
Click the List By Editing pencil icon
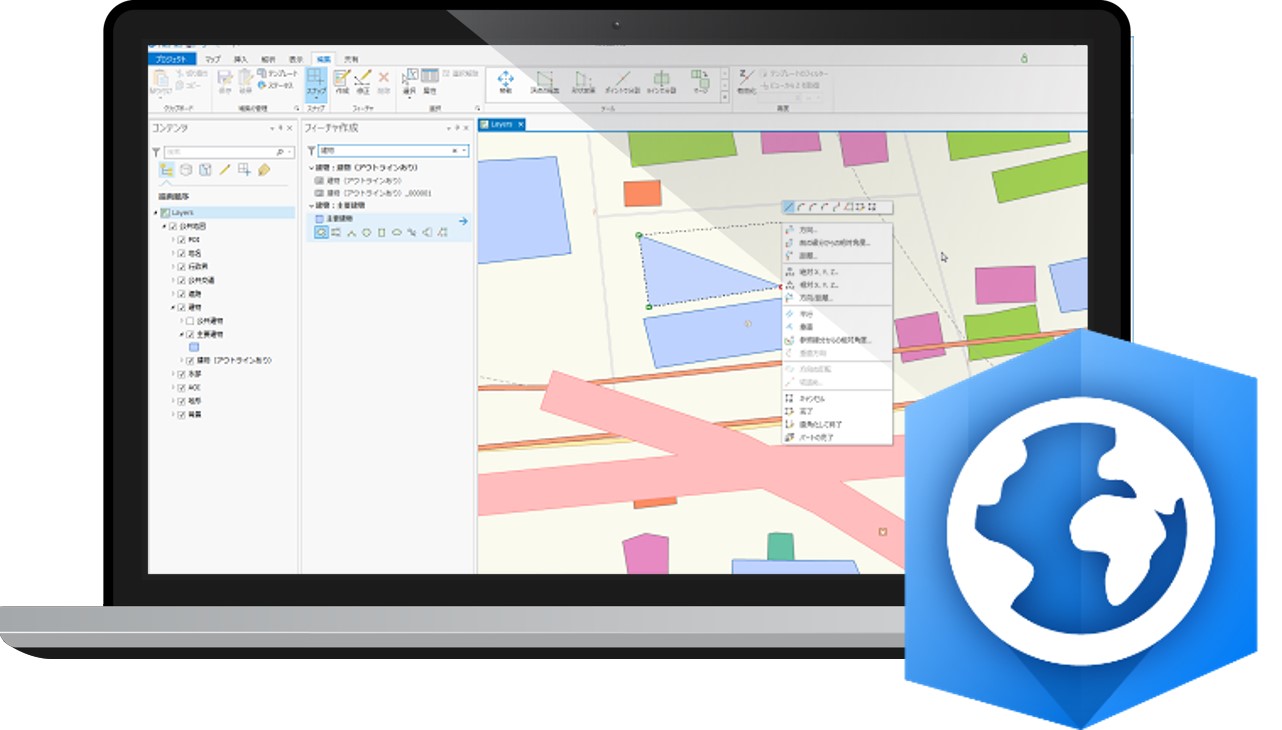[225, 170]
